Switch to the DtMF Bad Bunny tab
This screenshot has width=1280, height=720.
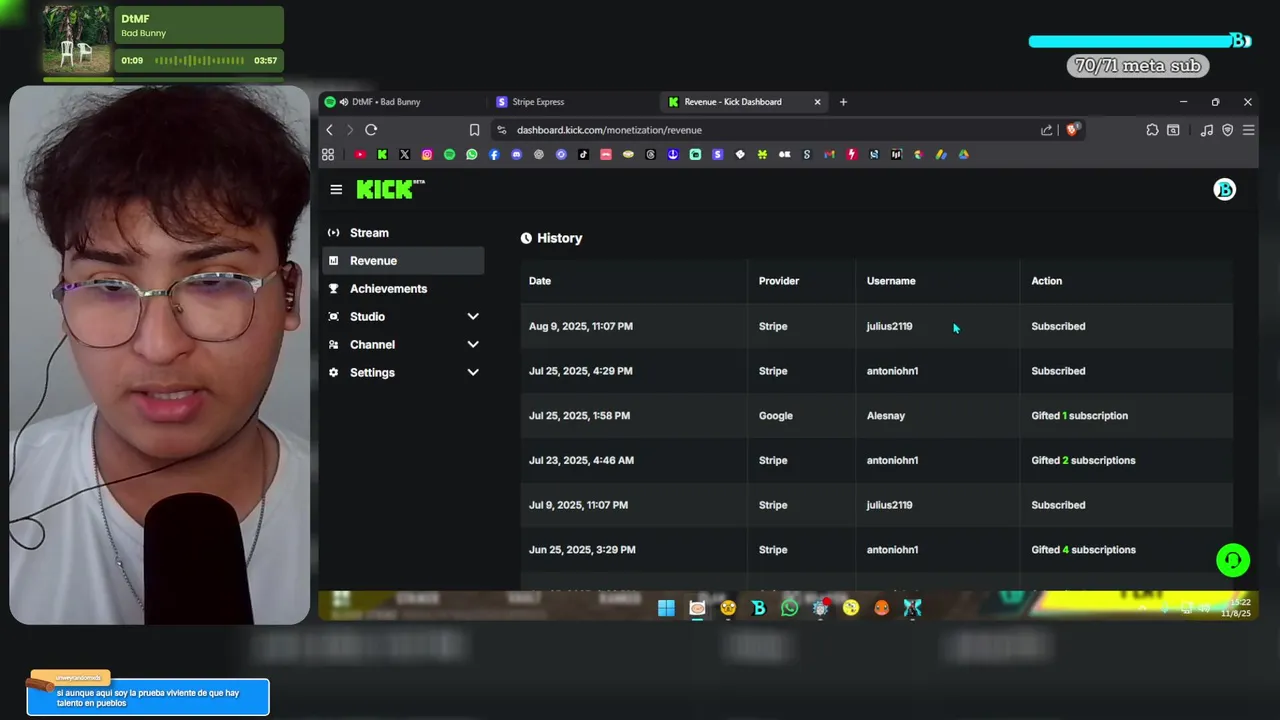(400, 102)
